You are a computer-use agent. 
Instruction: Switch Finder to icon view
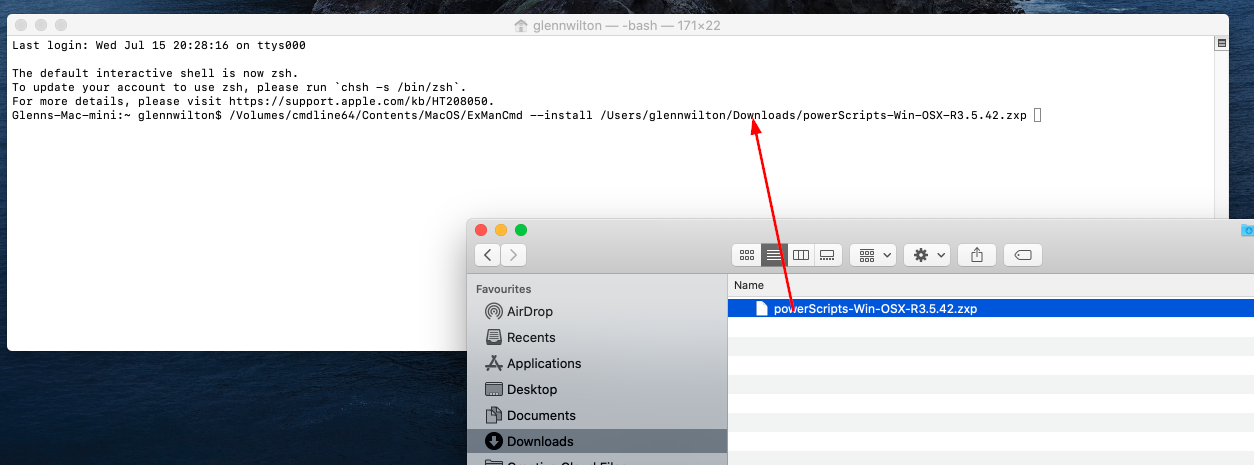(x=747, y=255)
